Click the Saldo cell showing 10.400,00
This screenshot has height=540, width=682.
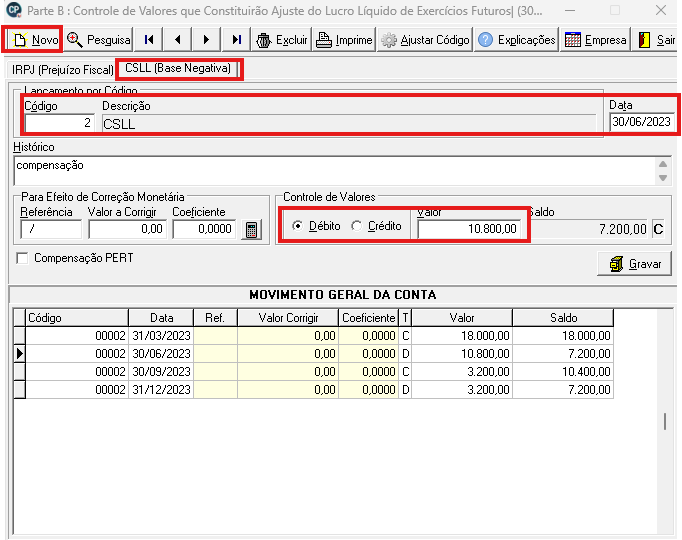pyautogui.click(x=563, y=372)
